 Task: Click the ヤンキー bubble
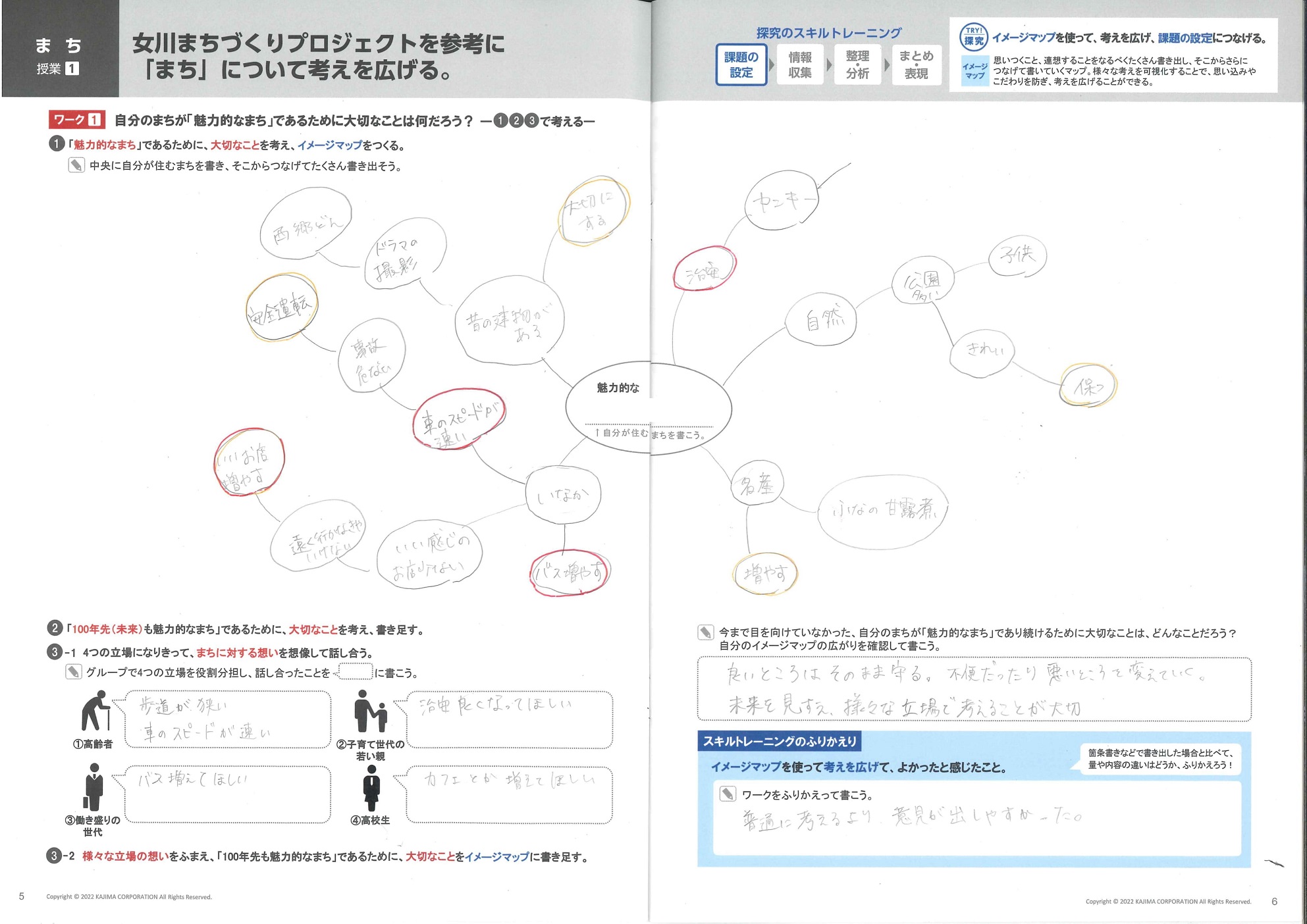(x=782, y=199)
